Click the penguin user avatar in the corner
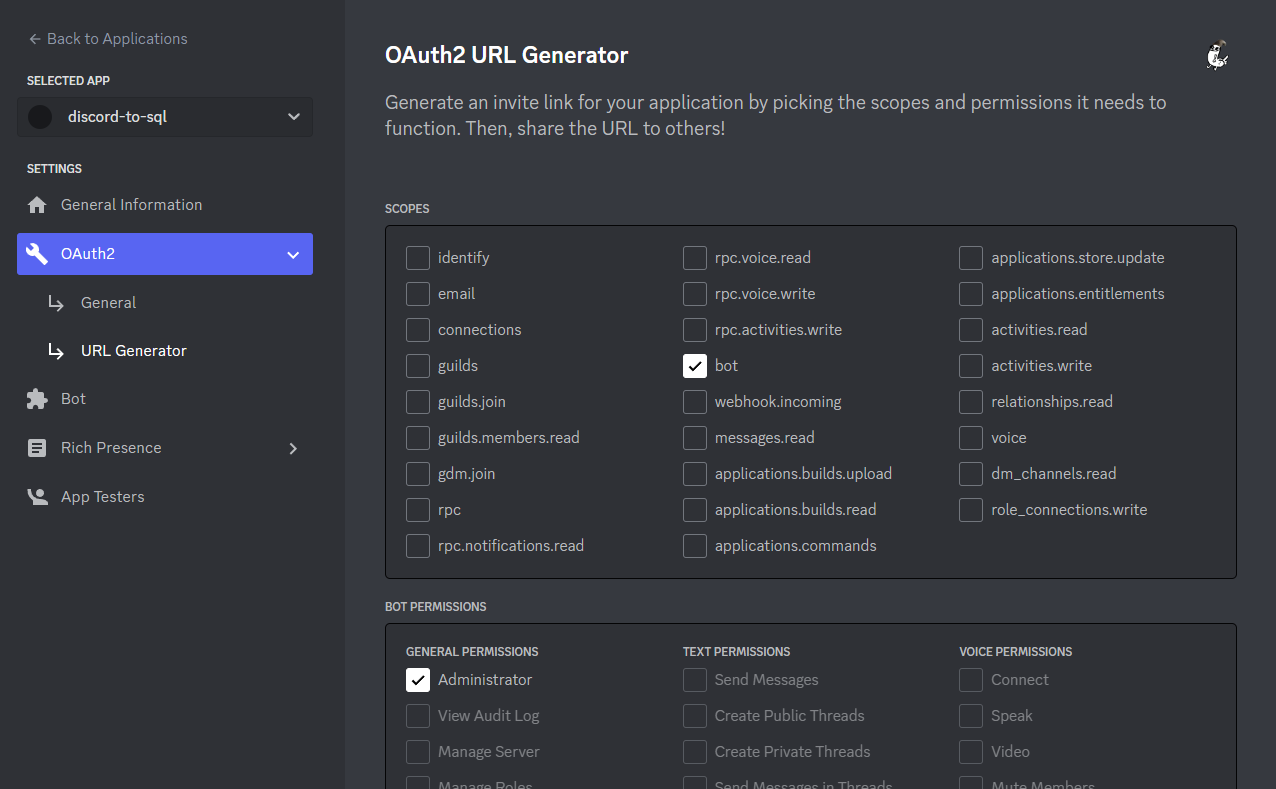 click(1217, 55)
